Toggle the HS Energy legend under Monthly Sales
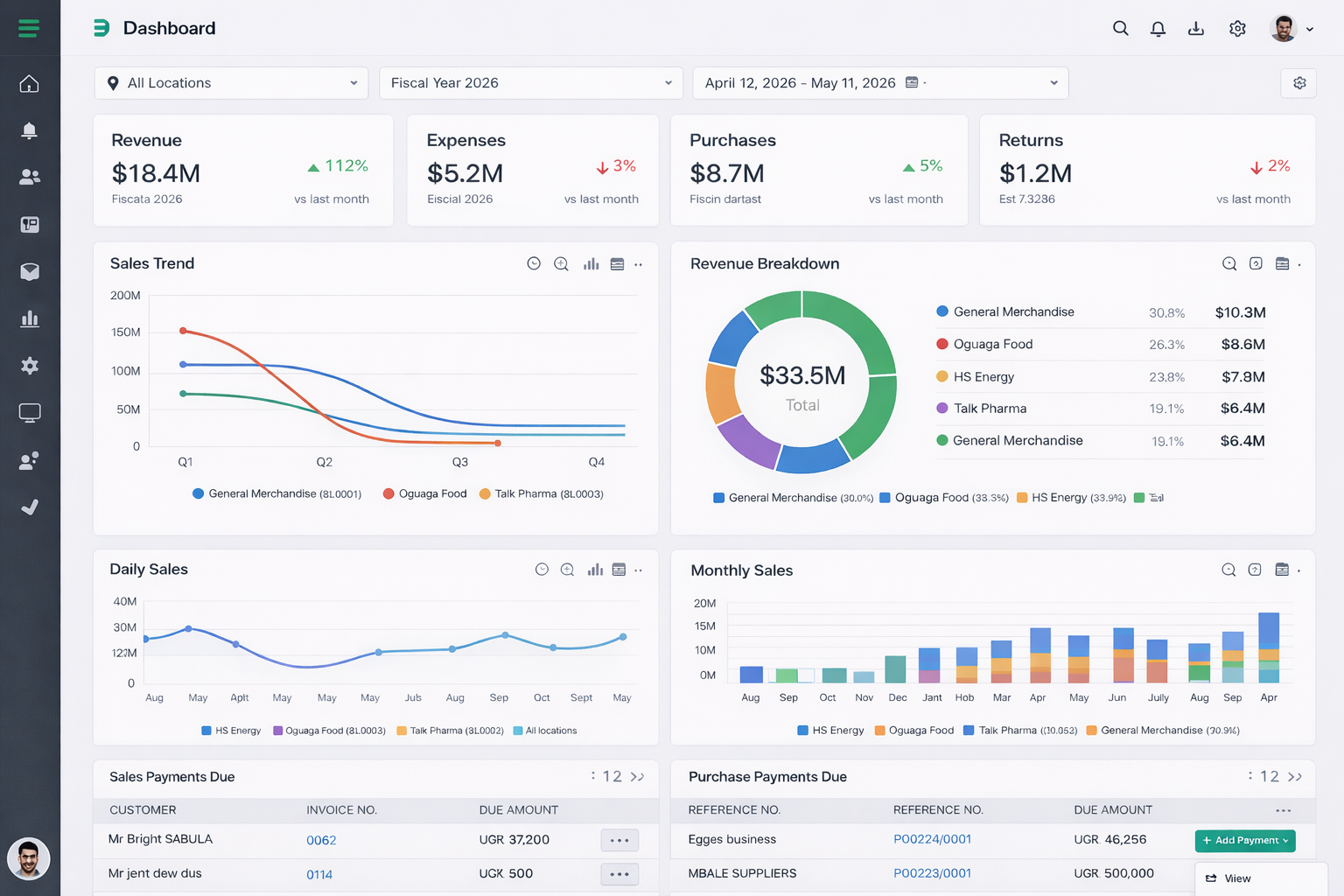1344x896 pixels. click(x=829, y=730)
